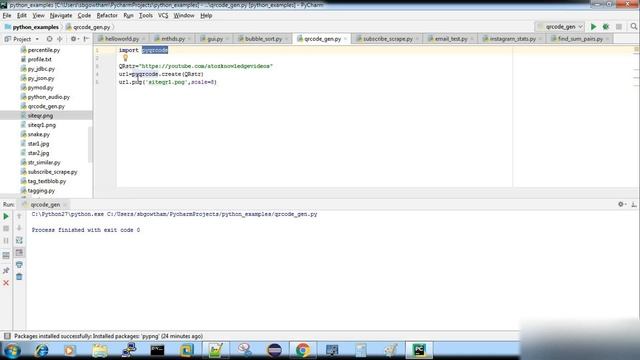Go down the stack trace arrow
The width and height of the screenshot is (640, 360).
pos(19,228)
